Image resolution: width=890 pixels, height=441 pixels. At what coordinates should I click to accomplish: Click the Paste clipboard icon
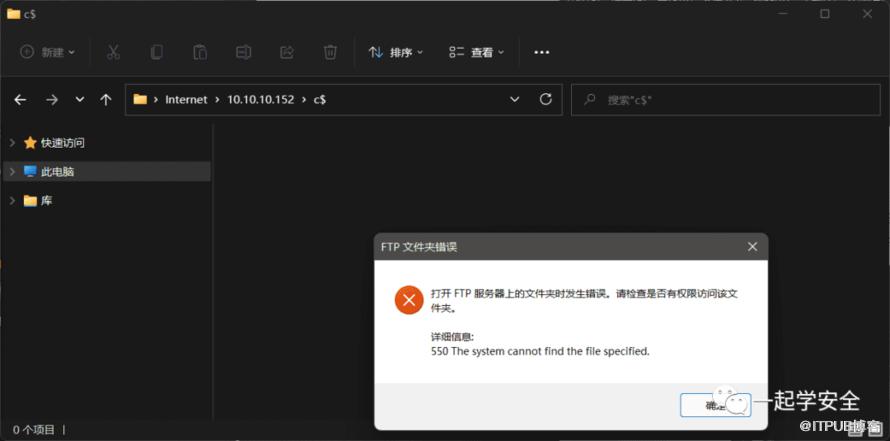[200, 52]
